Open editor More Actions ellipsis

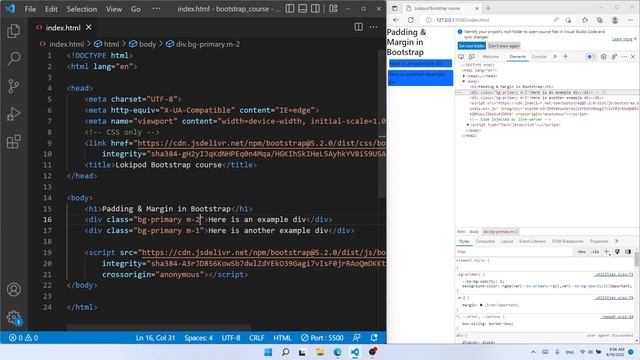click(373, 27)
